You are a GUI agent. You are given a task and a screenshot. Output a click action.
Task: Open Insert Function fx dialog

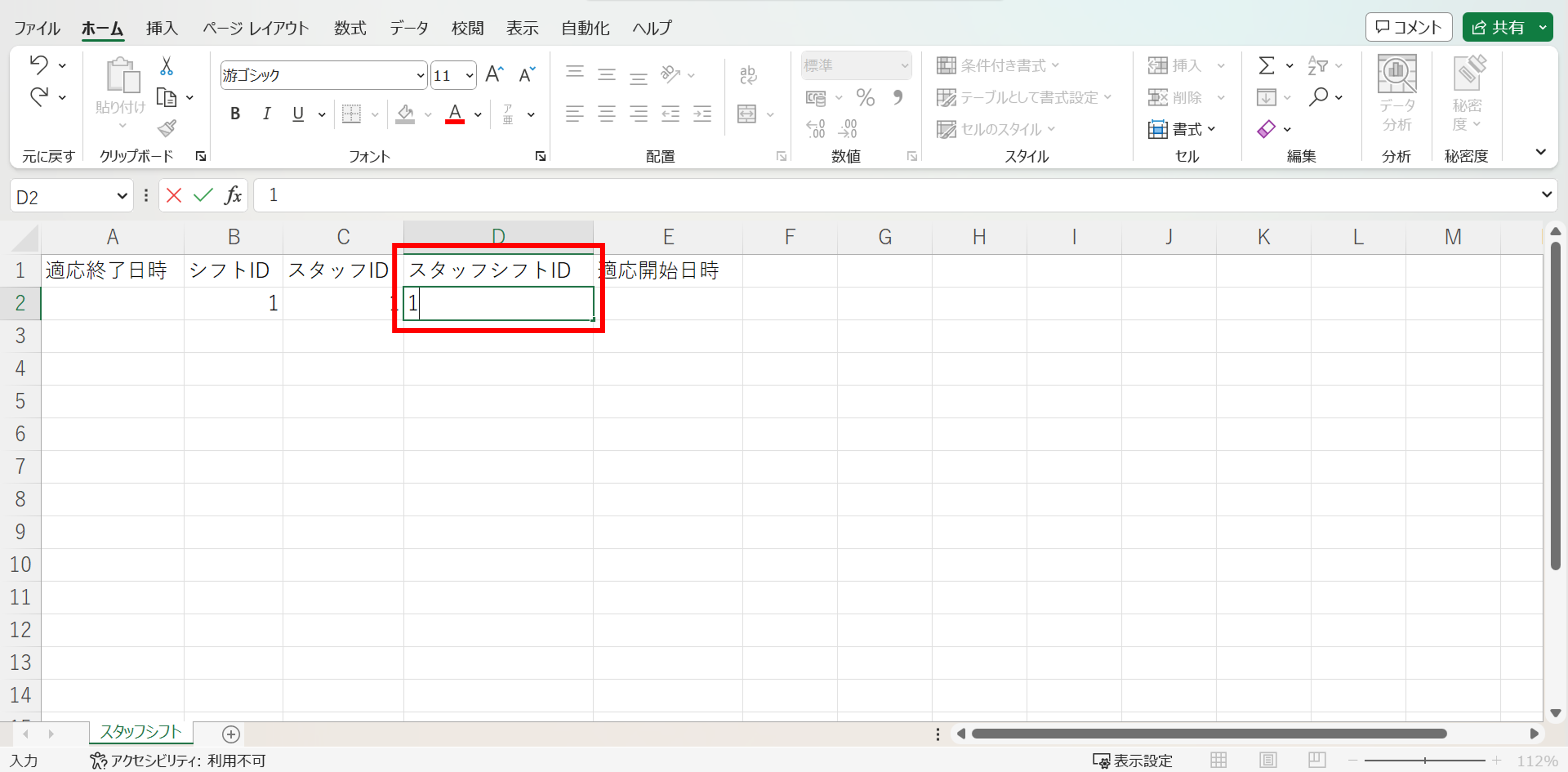click(x=232, y=195)
